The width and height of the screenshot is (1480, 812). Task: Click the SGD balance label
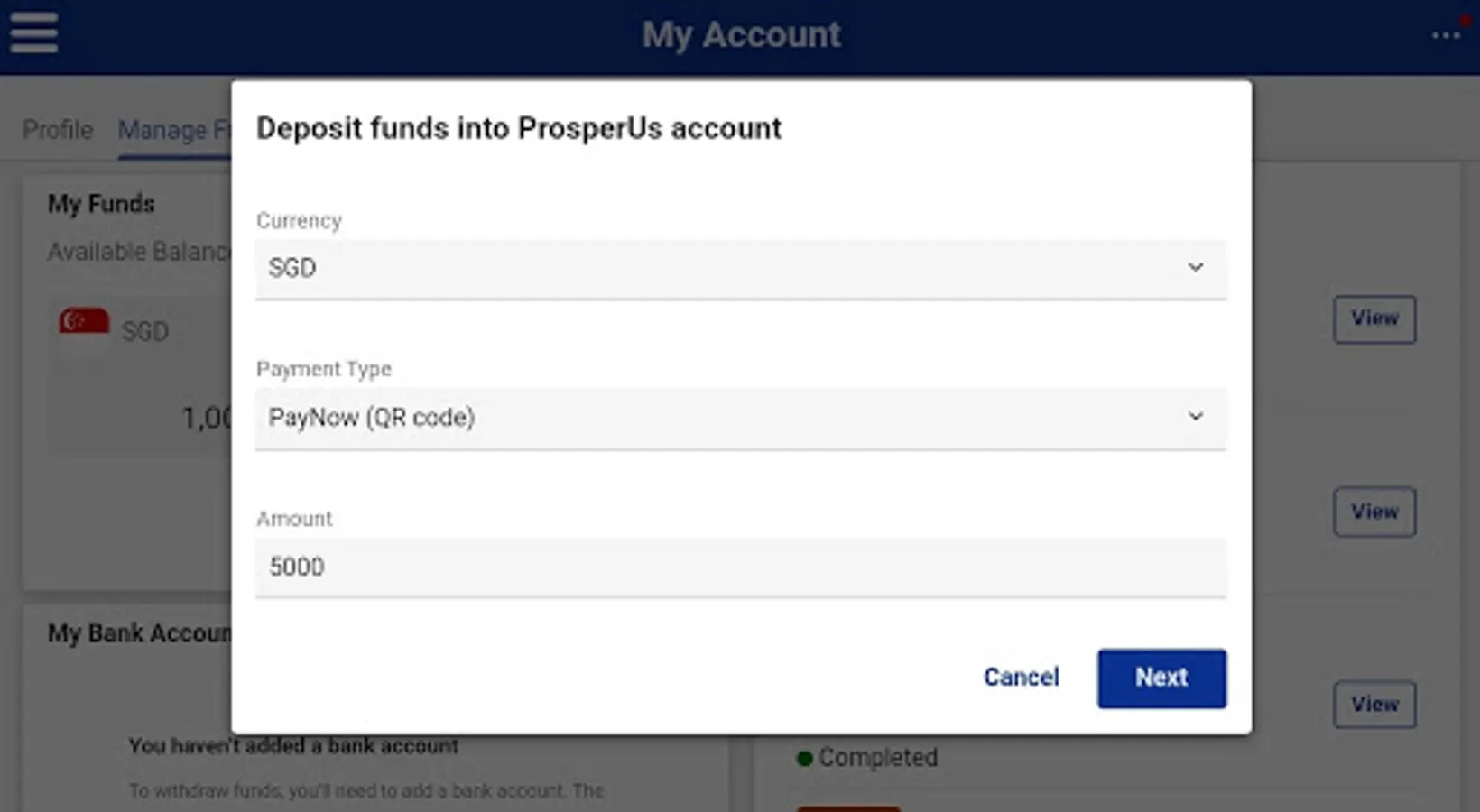144,332
